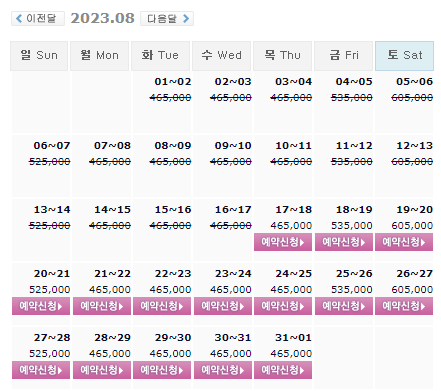Image resolution: width=441 pixels, height=391 pixels.
Task: Click the 525,000 price under 27~28
Action: click(x=50, y=354)
